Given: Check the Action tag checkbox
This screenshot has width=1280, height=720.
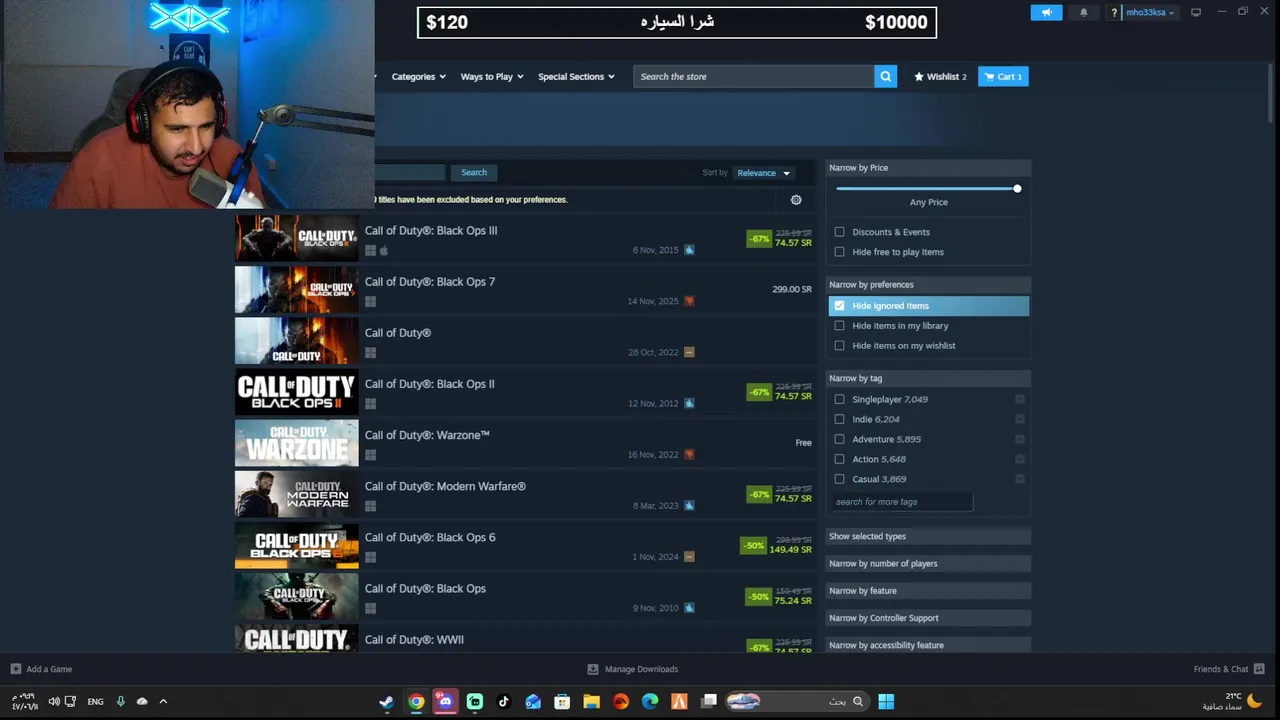Looking at the screenshot, I should (839, 459).
